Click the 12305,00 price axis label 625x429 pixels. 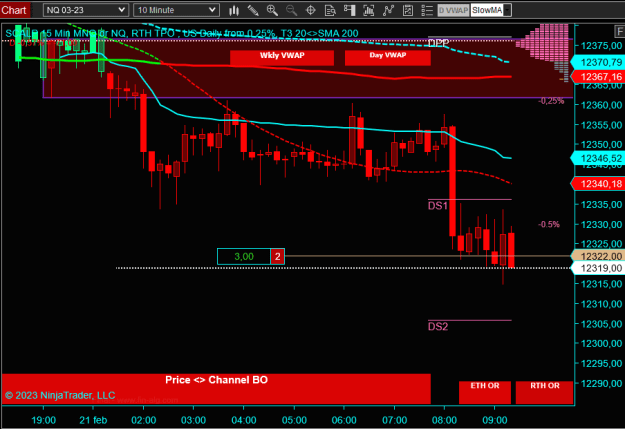coord(601,324)
